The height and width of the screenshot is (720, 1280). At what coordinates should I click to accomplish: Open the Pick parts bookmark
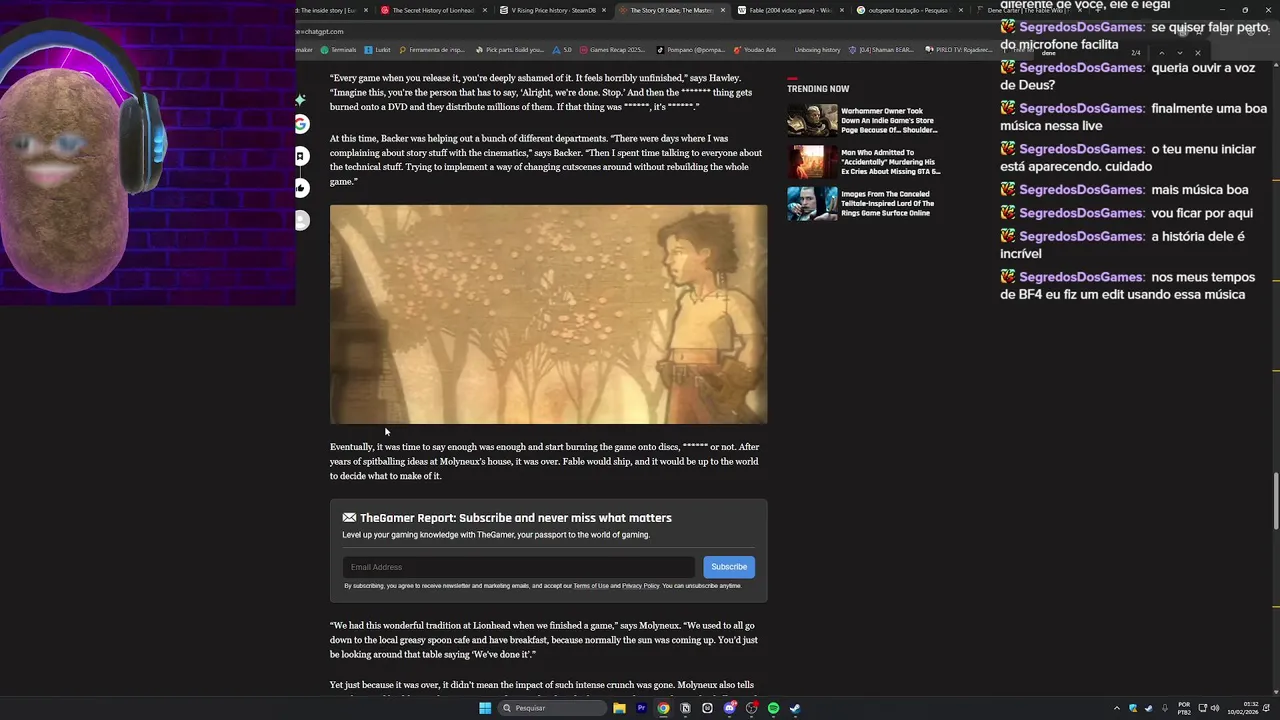pos(510,49)
